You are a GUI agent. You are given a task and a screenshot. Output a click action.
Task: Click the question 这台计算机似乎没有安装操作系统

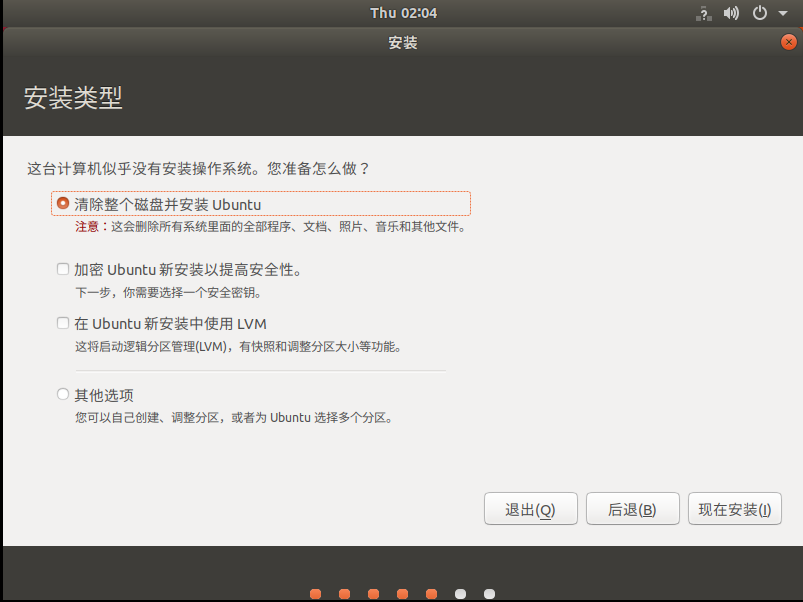point(198,168)
